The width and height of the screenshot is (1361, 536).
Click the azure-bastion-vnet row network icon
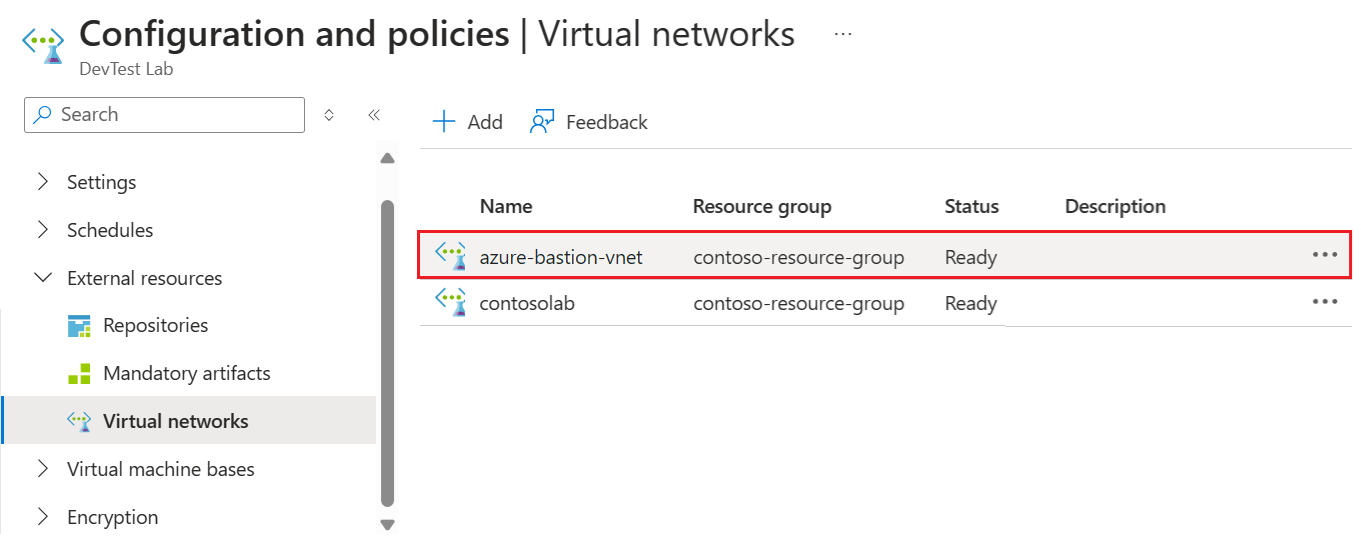coord(452,255)
